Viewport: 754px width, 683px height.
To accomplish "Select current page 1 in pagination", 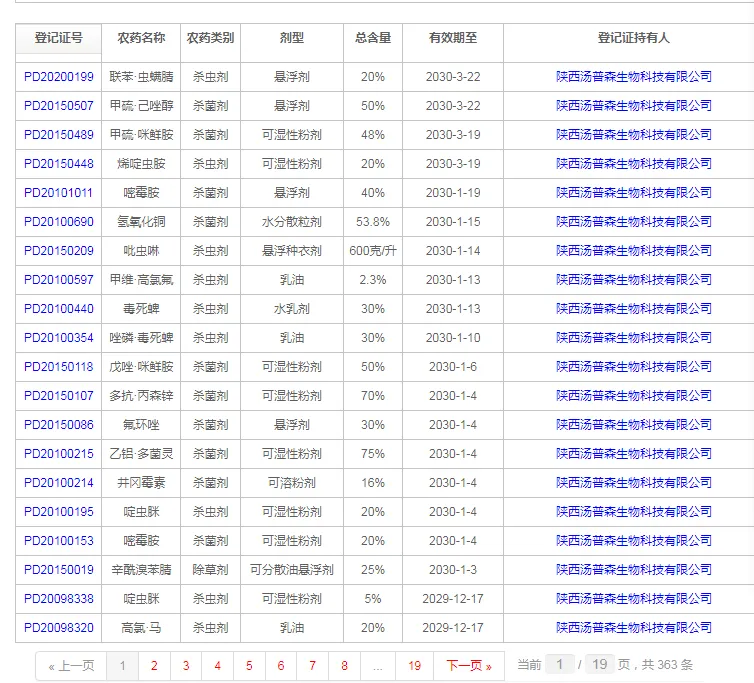I will point(123,666).
